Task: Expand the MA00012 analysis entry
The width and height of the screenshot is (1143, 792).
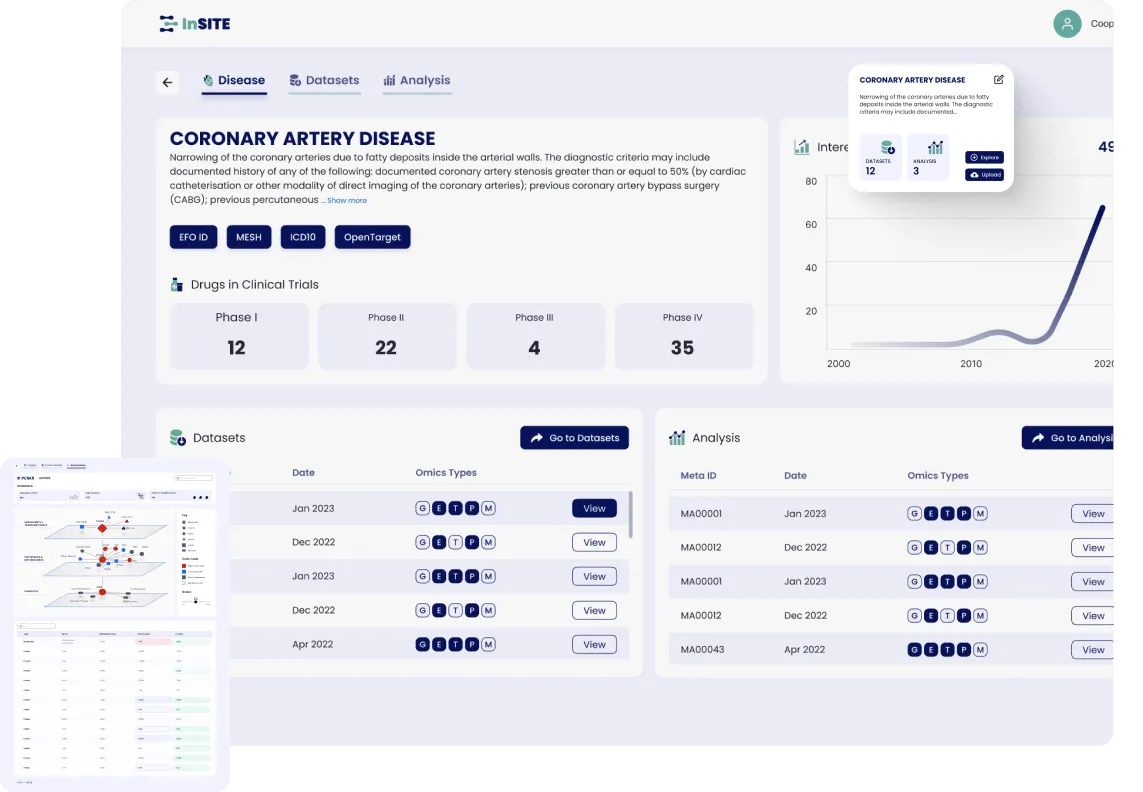Action: (1092, 547)
